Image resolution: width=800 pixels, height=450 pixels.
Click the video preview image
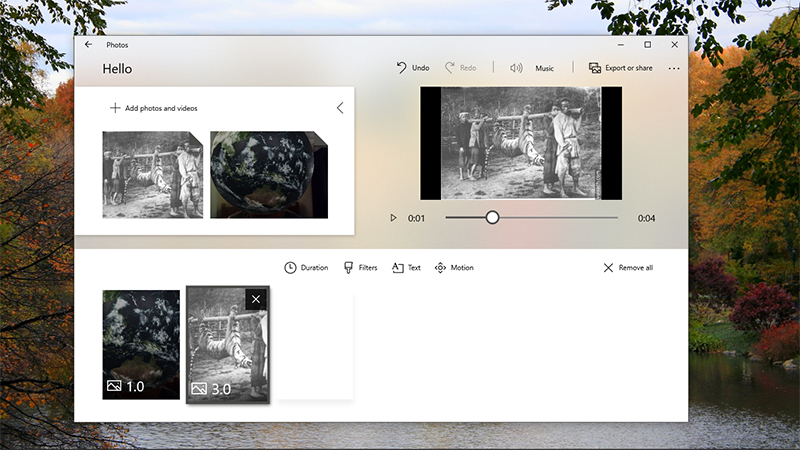tap(521, 143)
